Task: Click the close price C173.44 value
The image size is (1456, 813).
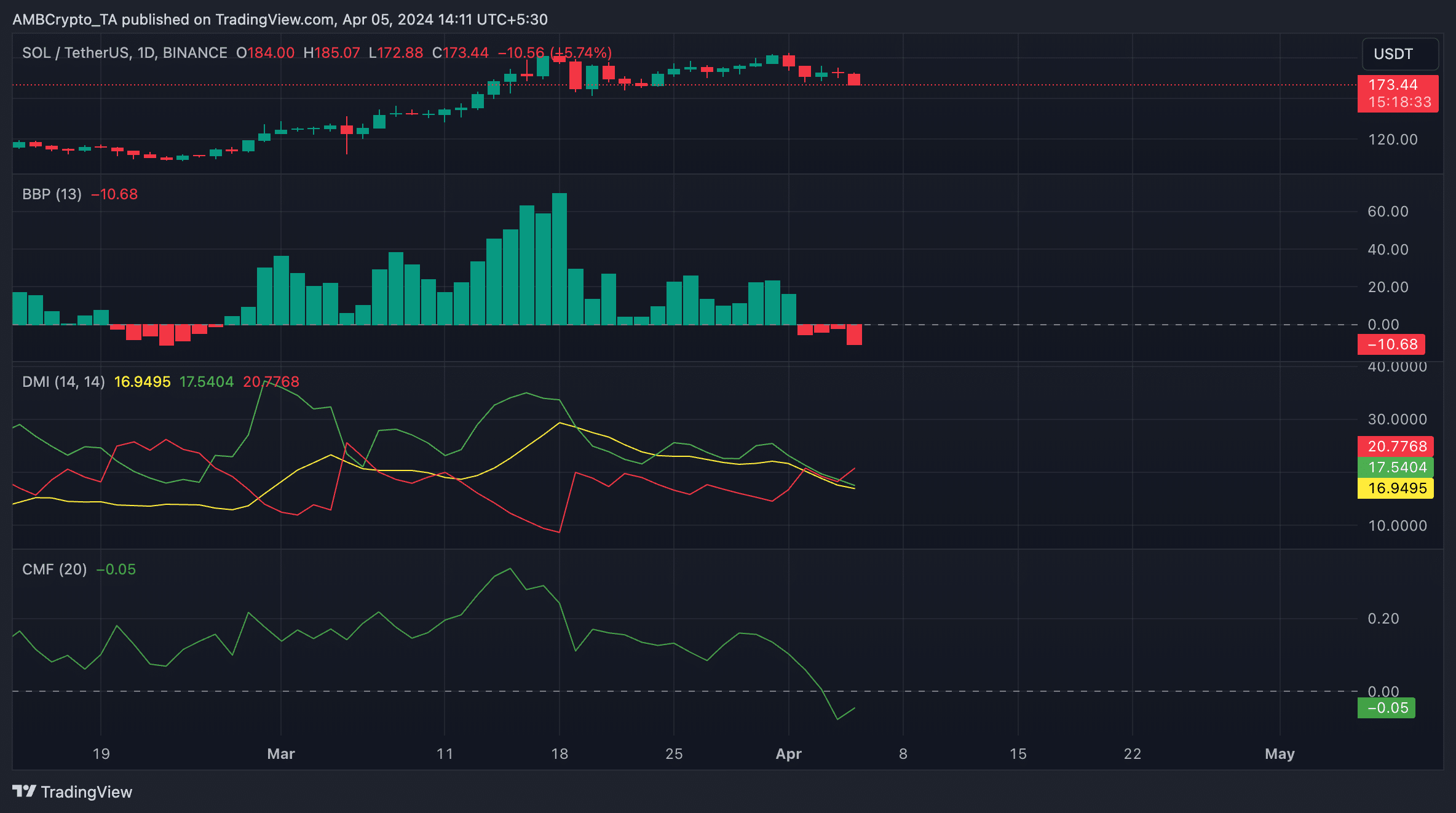Action: click(x=460, y=53)
